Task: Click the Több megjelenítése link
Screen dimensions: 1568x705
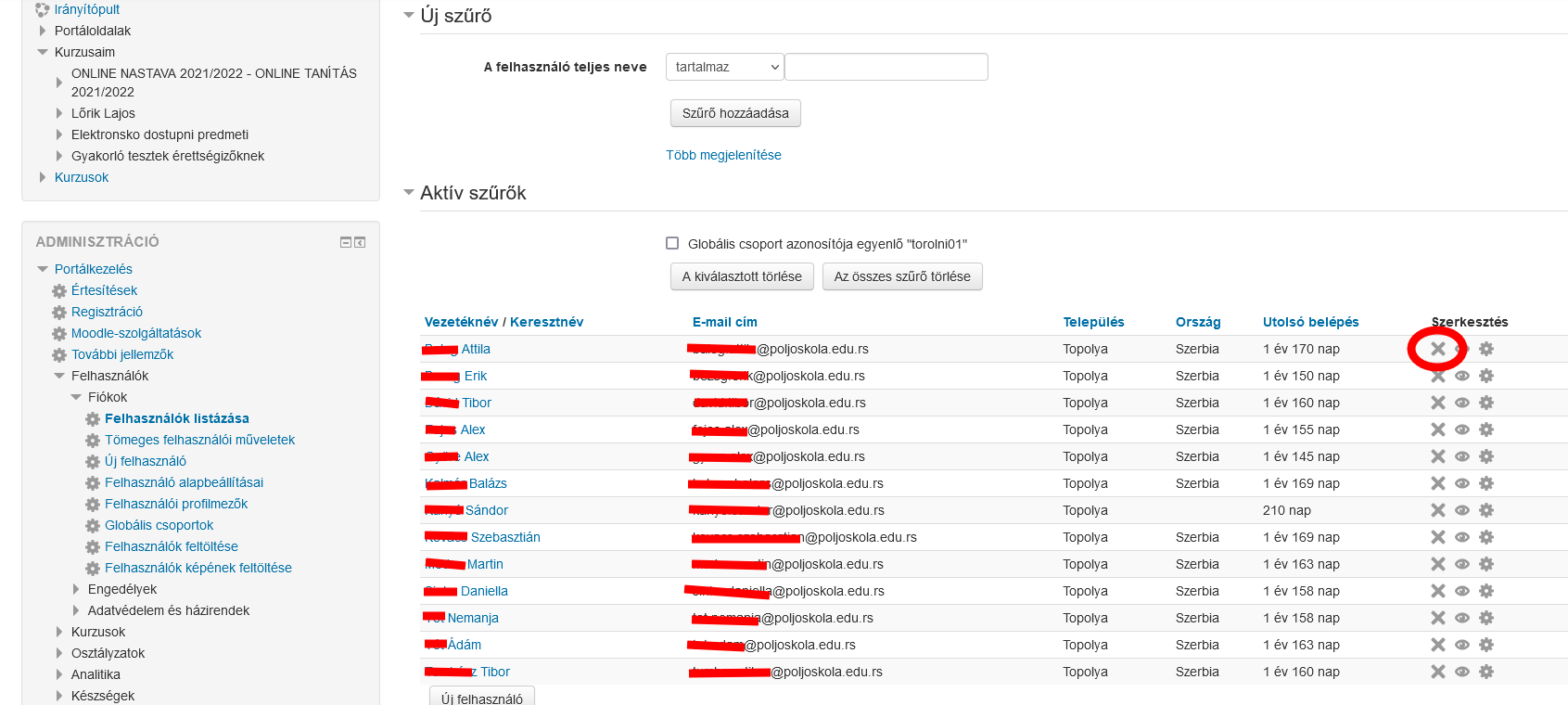Action: pyautogui.click(x=723, y=155)
